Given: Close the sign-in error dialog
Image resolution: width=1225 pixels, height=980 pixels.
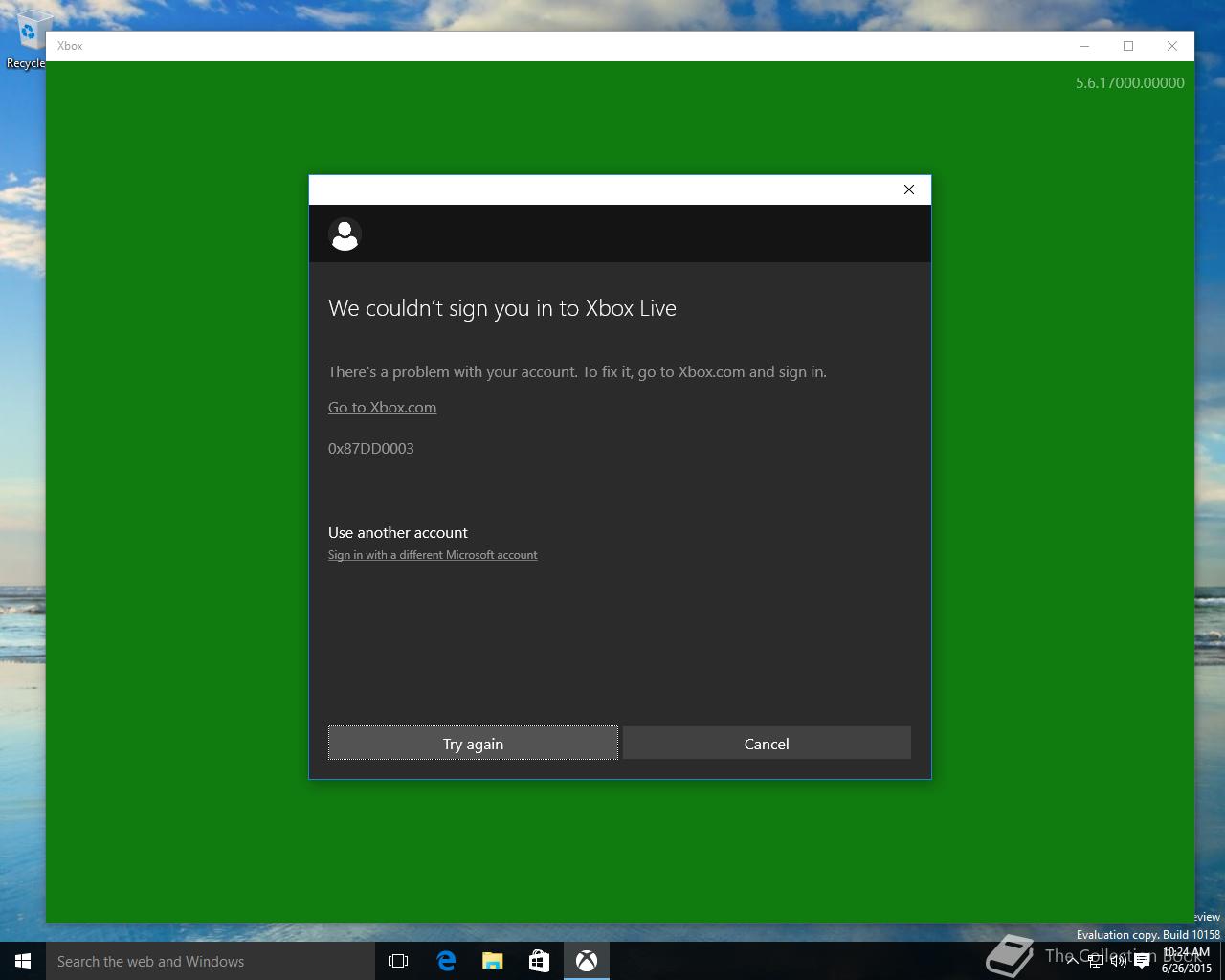Looking at the screenshot, I should 909,189.
